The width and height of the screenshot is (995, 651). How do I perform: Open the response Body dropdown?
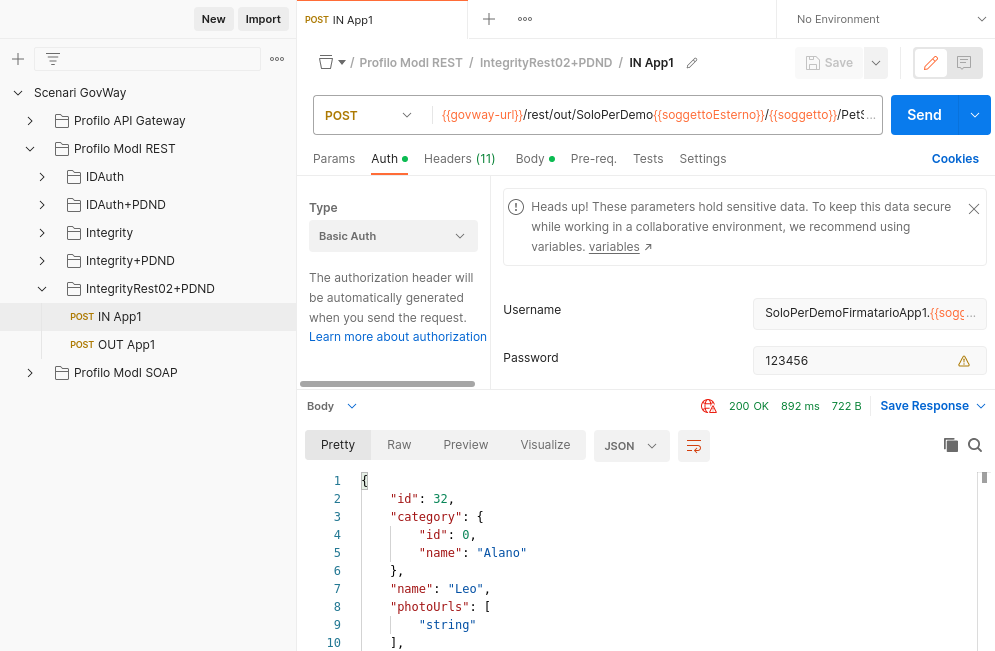(x=331, y=406)
